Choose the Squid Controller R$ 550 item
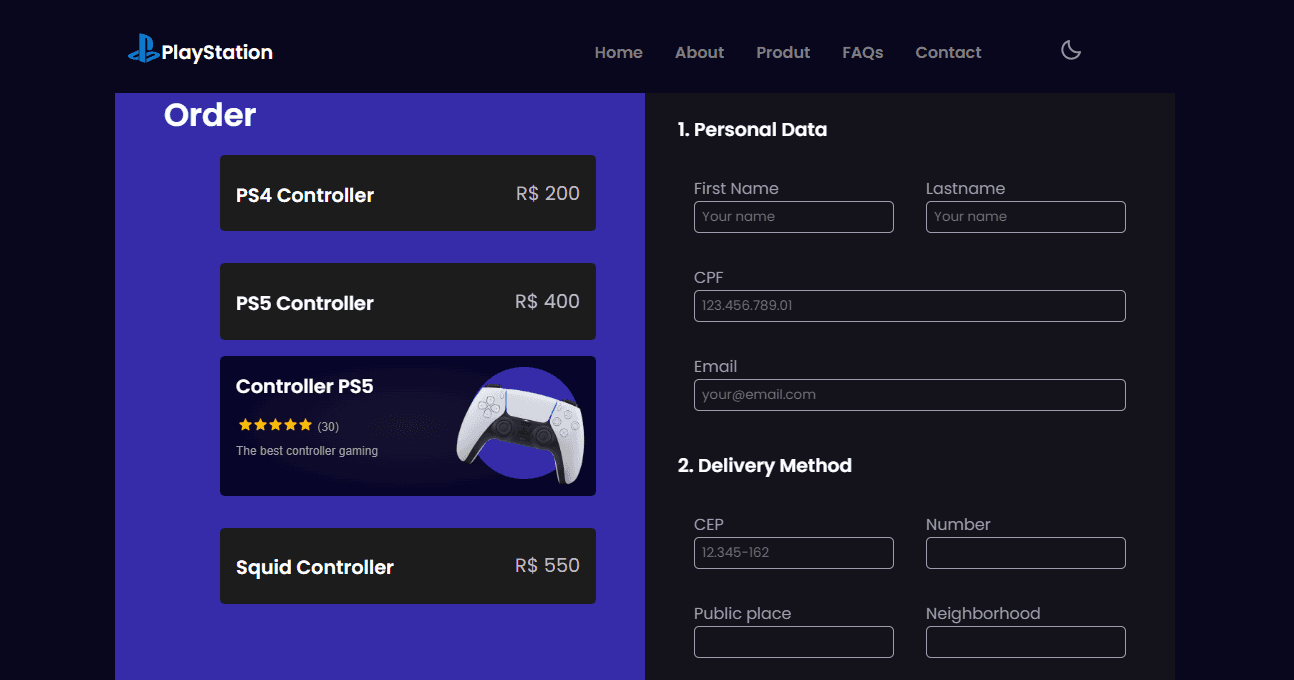The image size is (1294, 680). tap(408, 566)
